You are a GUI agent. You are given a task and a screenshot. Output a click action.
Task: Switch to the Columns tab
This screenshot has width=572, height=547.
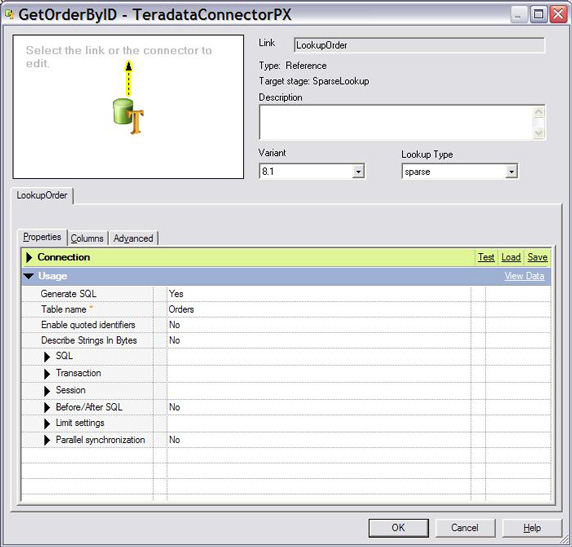coord(87,238)
